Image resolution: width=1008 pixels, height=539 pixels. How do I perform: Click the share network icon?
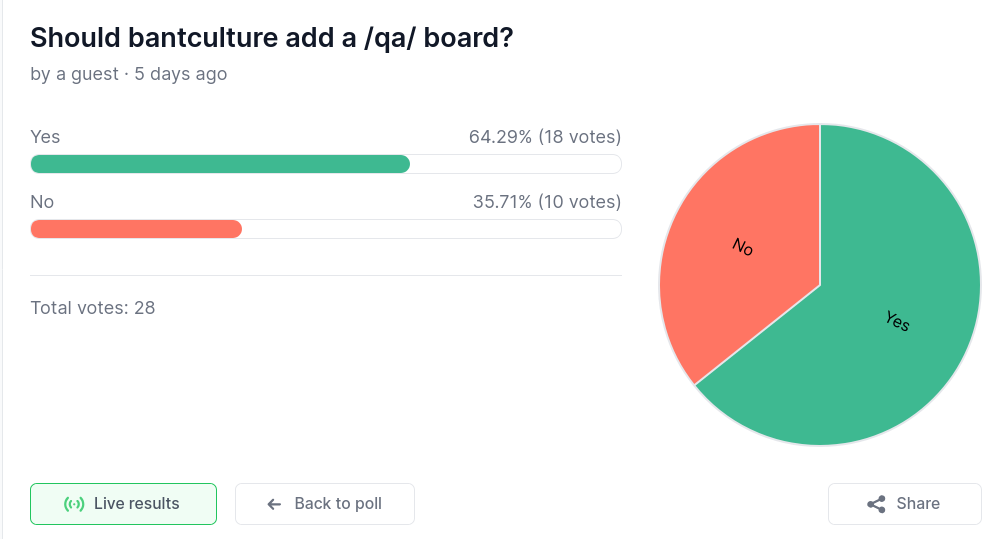(x=876, y=504)
